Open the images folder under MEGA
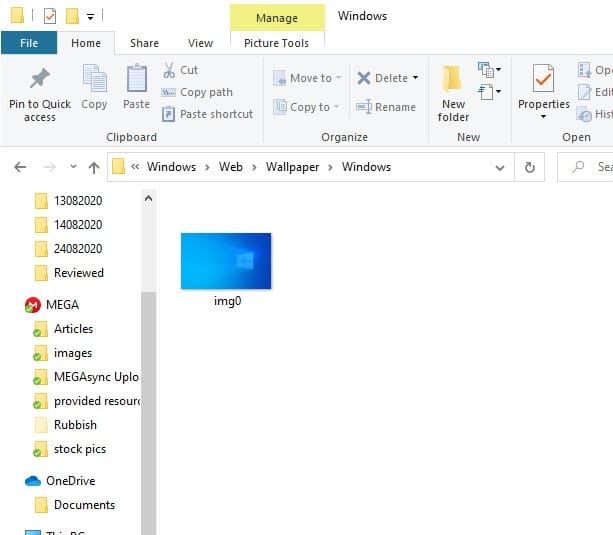This screenshot has width=613, height=535. 64,353
